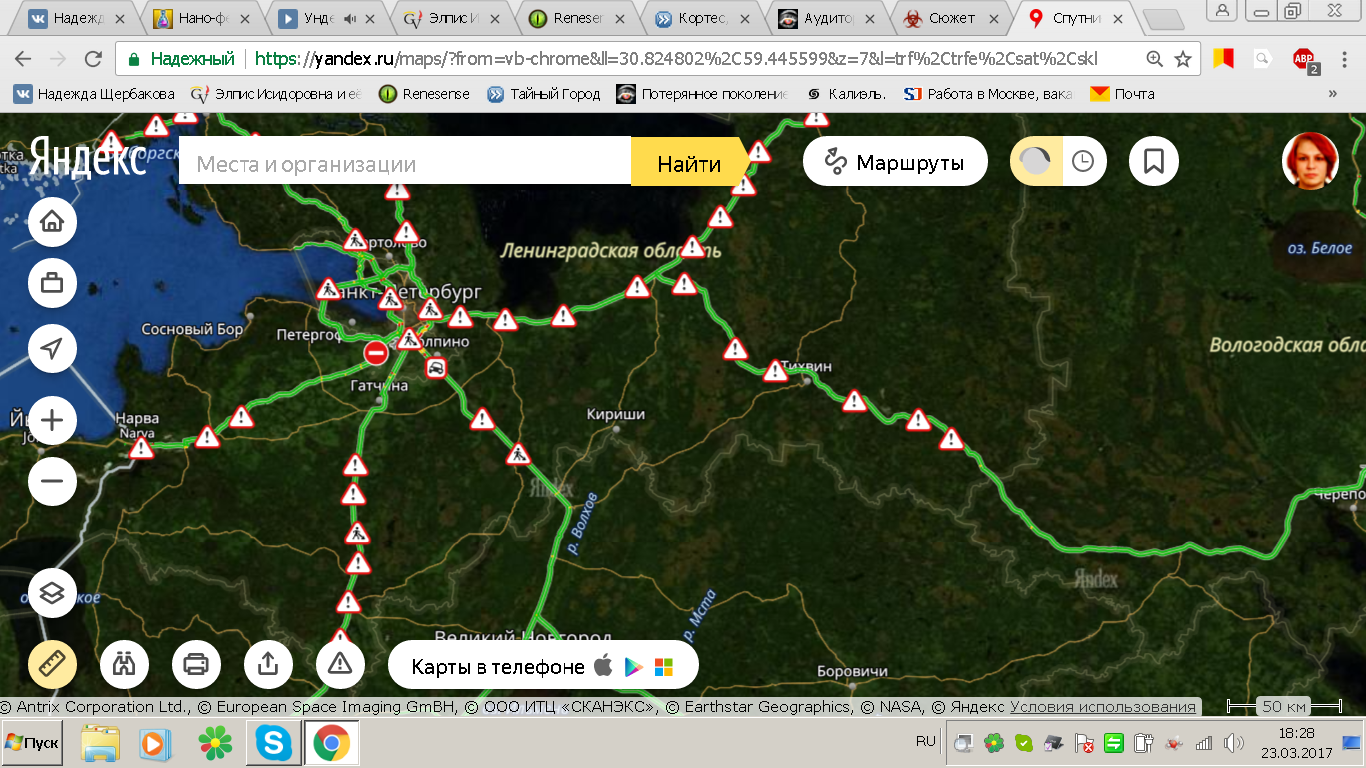Viewport: 1366px width, 768px height.
Task: Zoom in the map with plus button
Action: pos(52,420)
